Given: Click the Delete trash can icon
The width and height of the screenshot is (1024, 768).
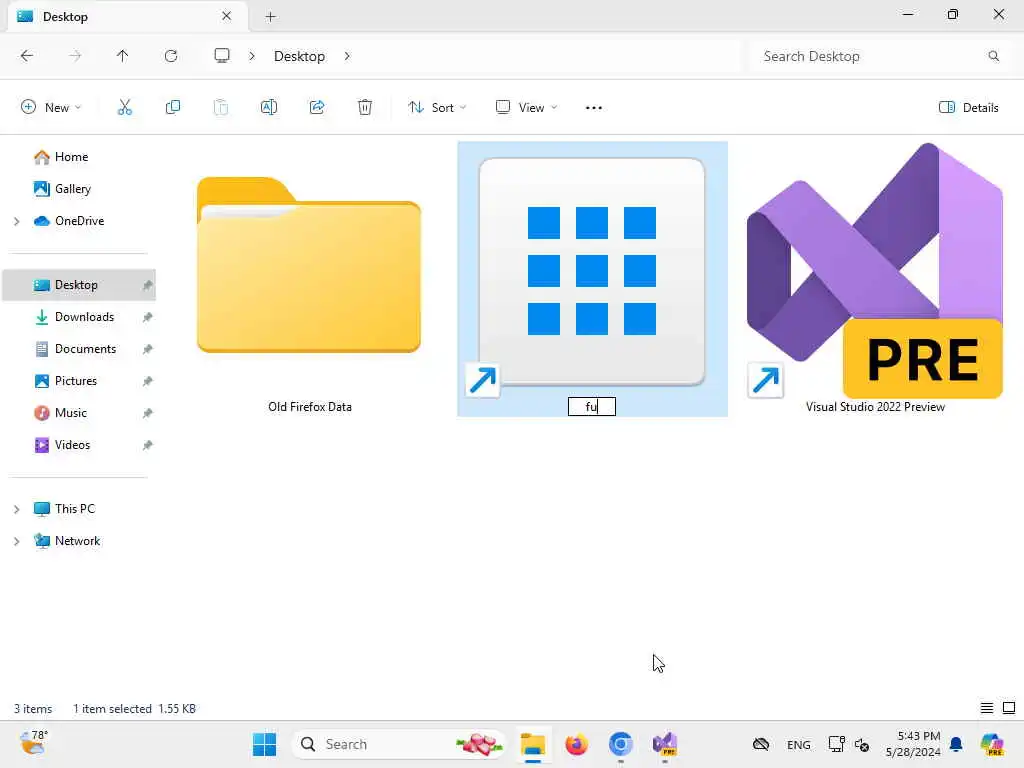Looking at the screenshot, I should 365,107.
